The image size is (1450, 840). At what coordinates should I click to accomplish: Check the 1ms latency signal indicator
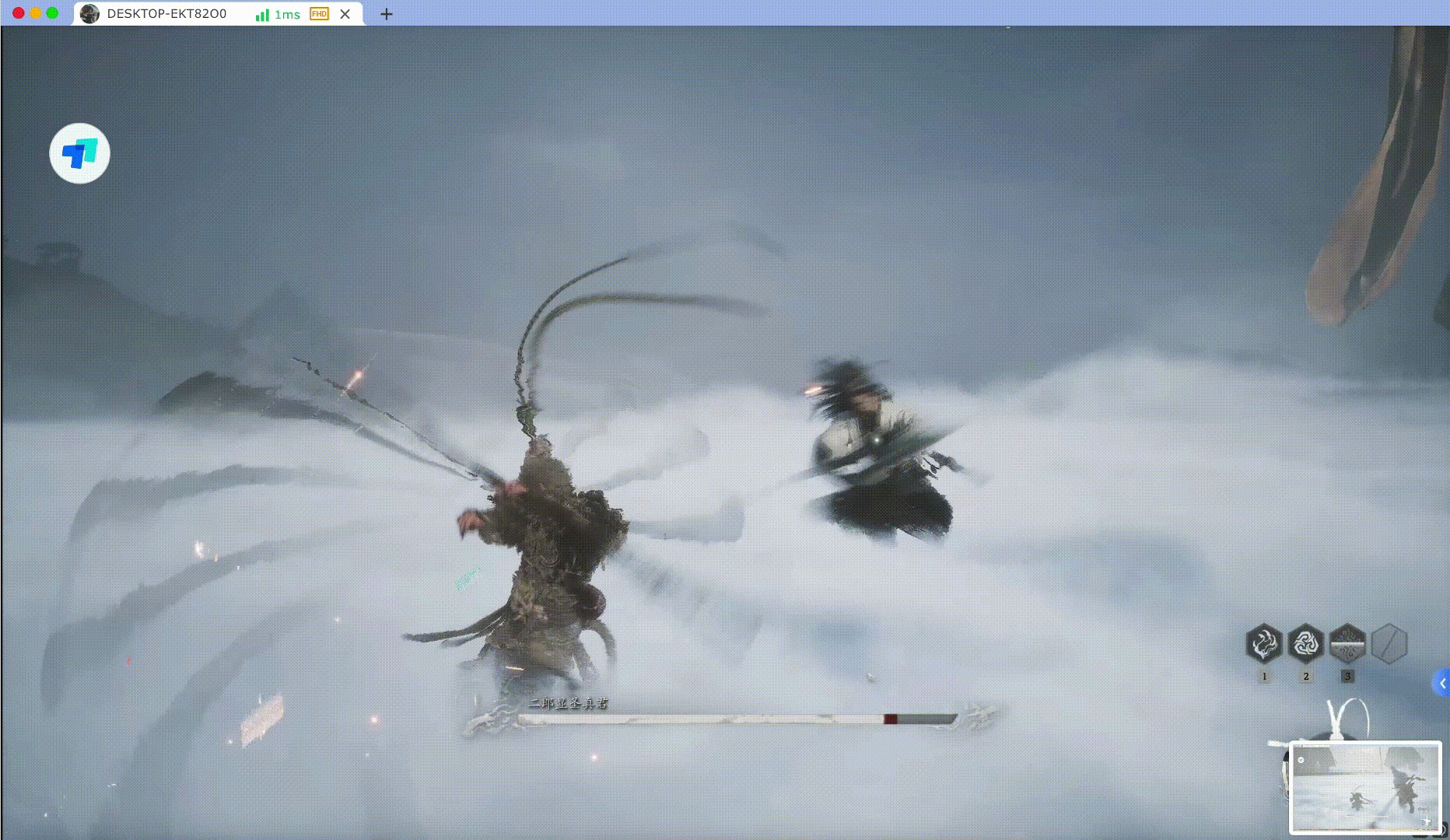pyautogui.click(x=278, y=14)
